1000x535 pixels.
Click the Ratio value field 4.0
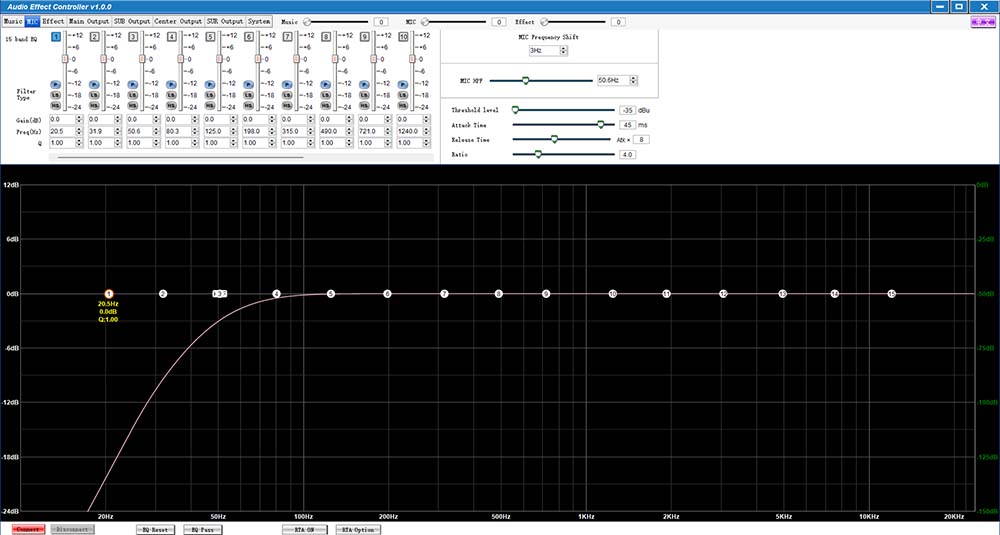[x=628, y=154]
